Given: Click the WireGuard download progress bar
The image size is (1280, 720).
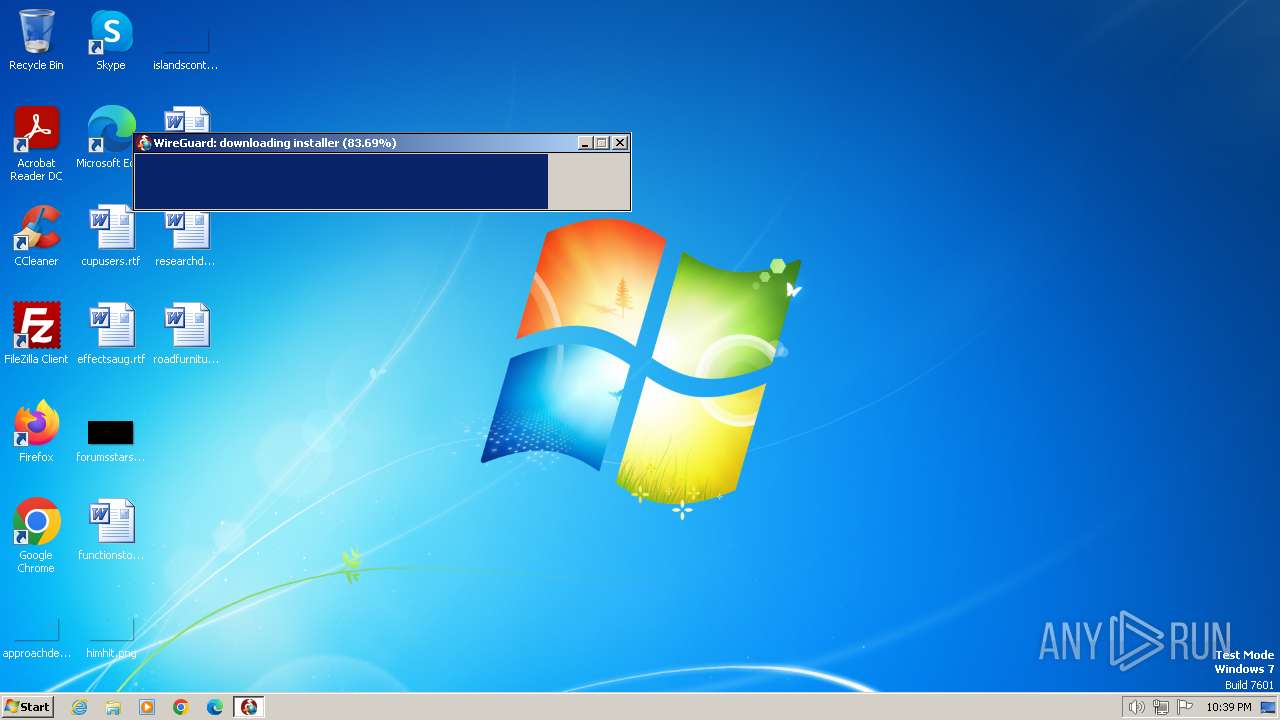Looking at the screenshot, I should (382, 181).
